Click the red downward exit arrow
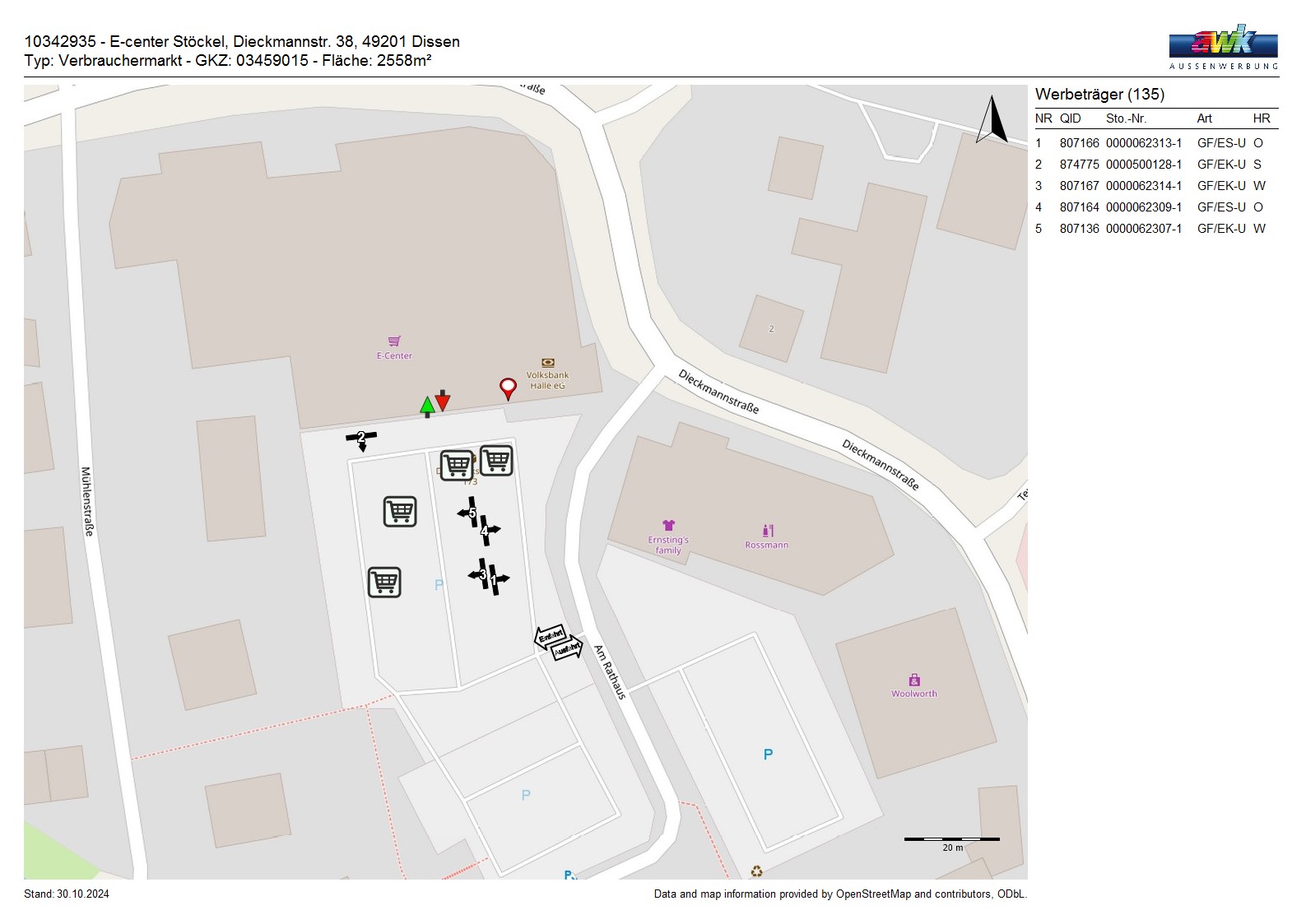The height and width of the screenshot is (924, 1306). point(443,401)
